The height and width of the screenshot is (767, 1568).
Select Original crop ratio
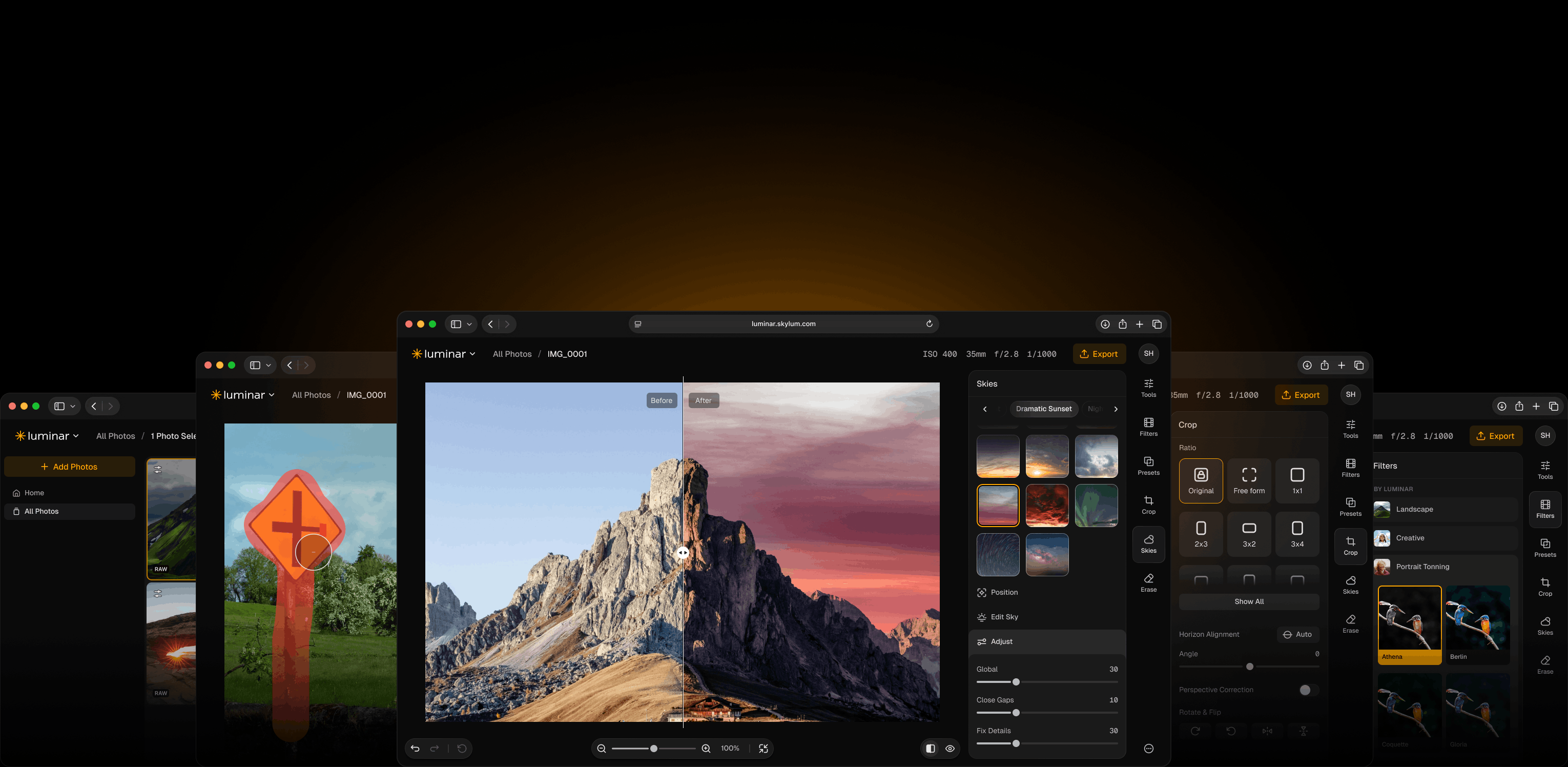(x=1201, y=481)
